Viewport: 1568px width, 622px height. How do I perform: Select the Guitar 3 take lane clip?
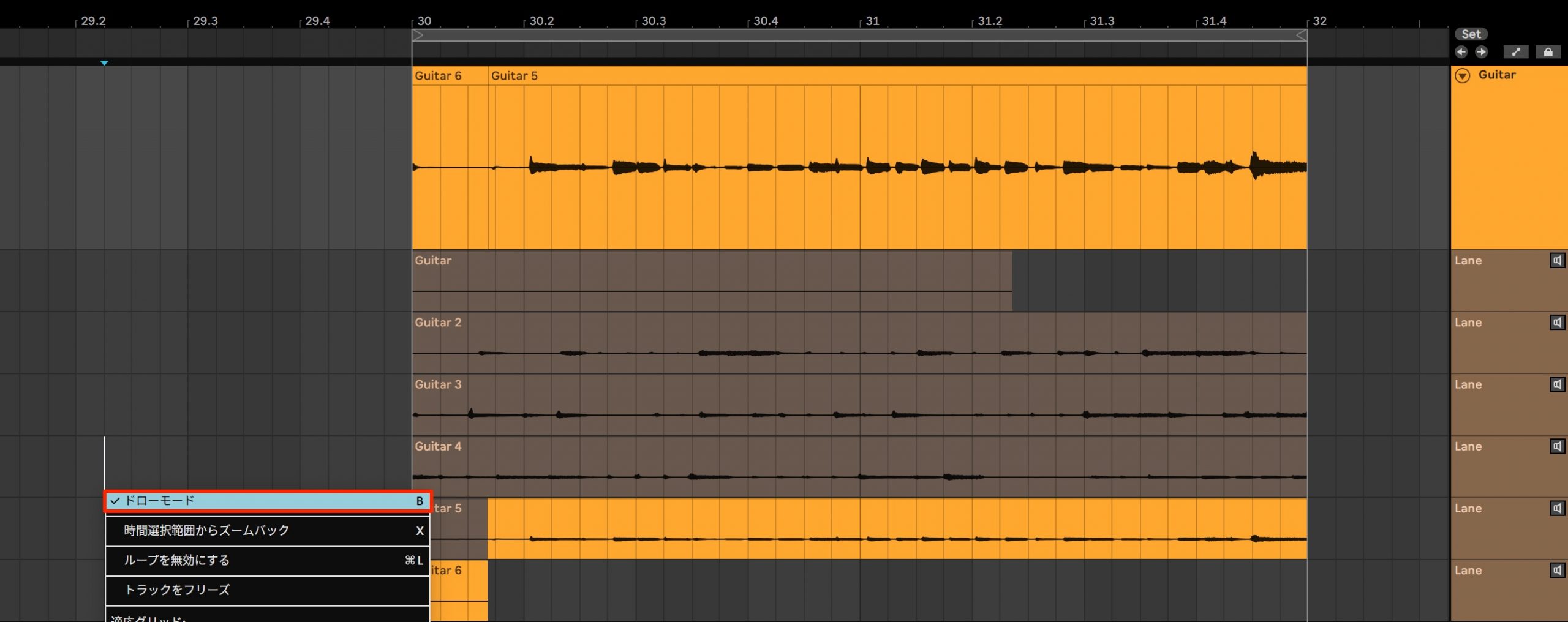coord(860,405)
